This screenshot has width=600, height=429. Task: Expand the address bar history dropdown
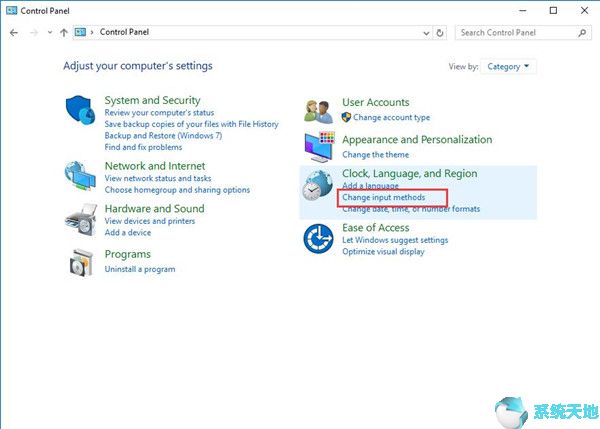click(426, 33)
